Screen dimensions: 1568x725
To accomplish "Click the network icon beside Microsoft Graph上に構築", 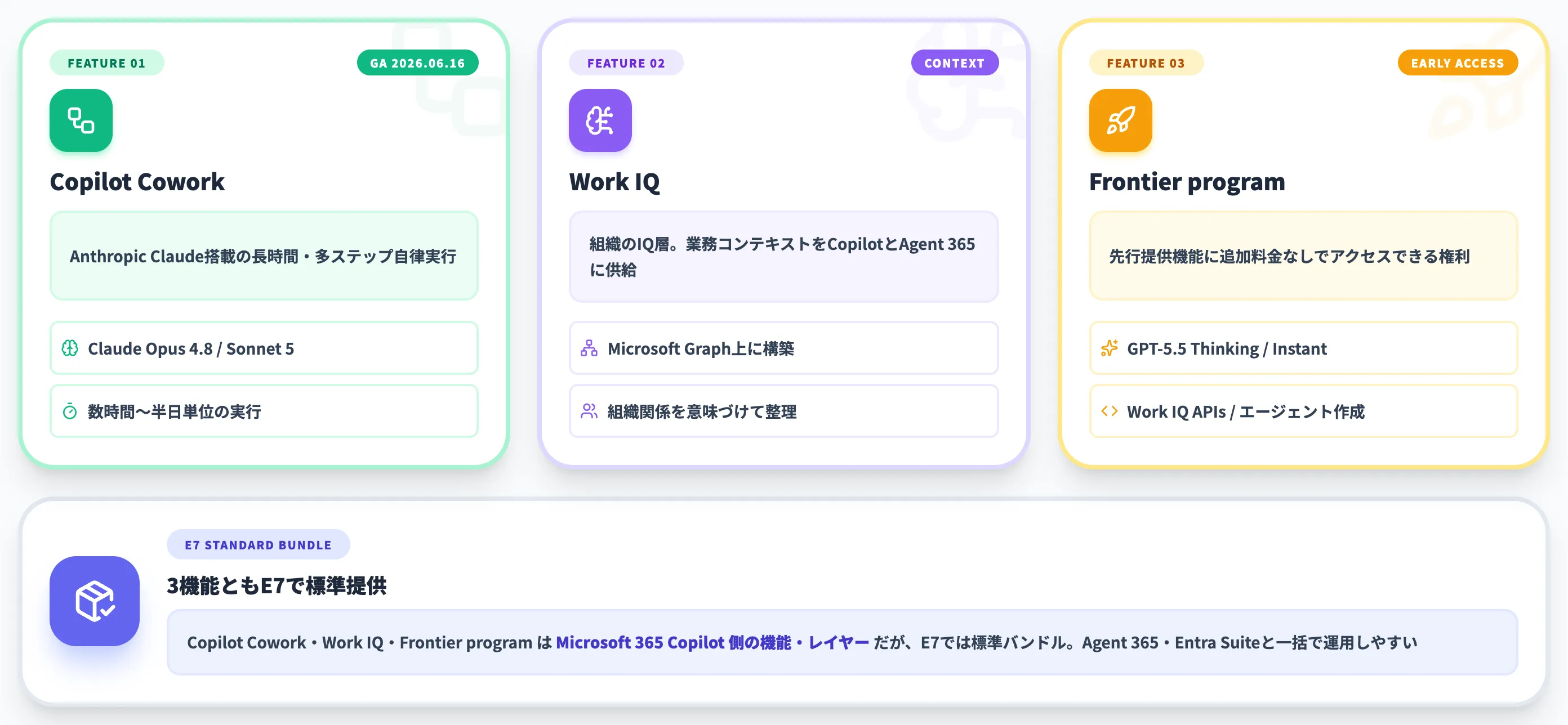I will 589,348.
